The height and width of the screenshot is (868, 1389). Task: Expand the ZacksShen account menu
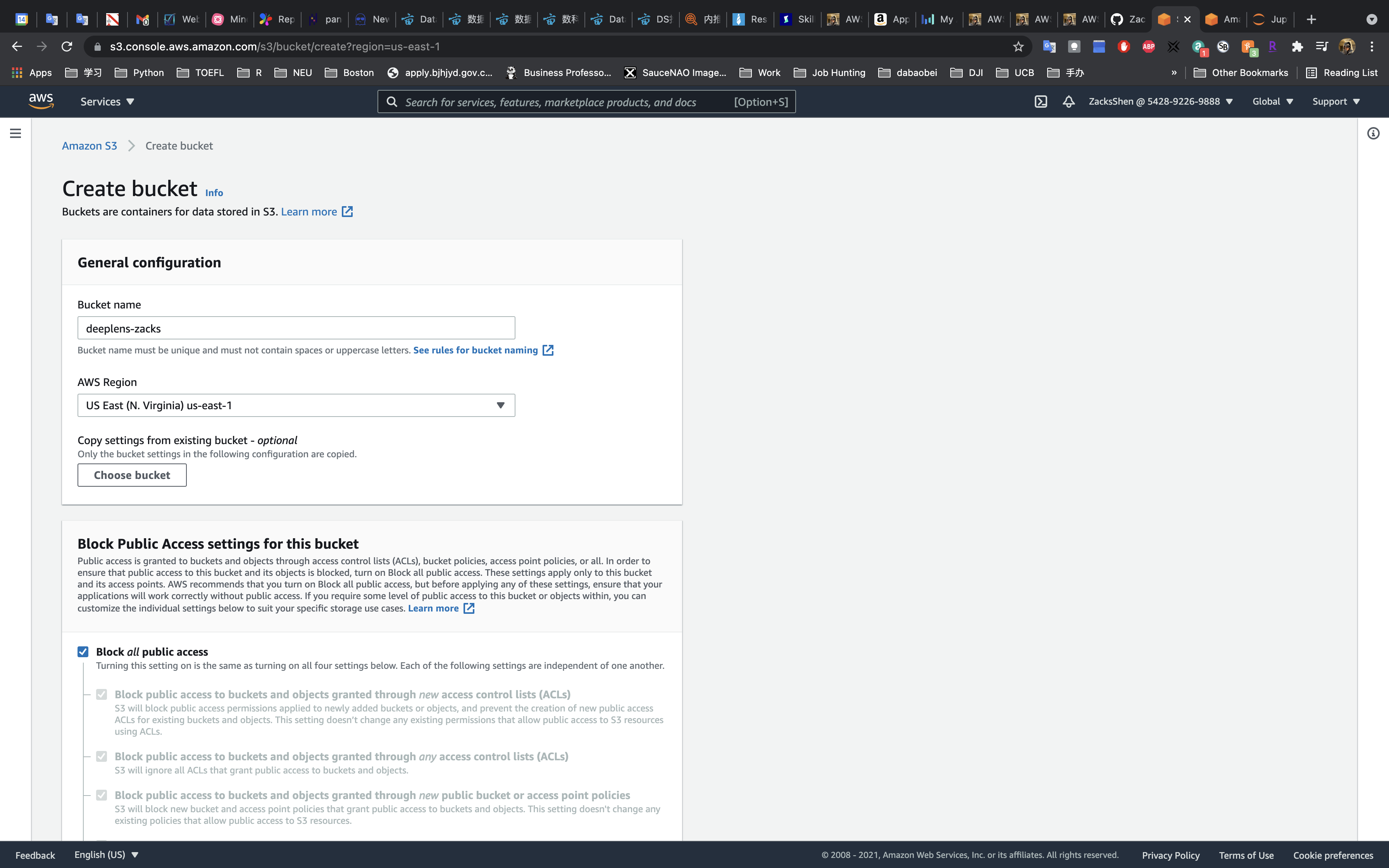click(1160, 102)
